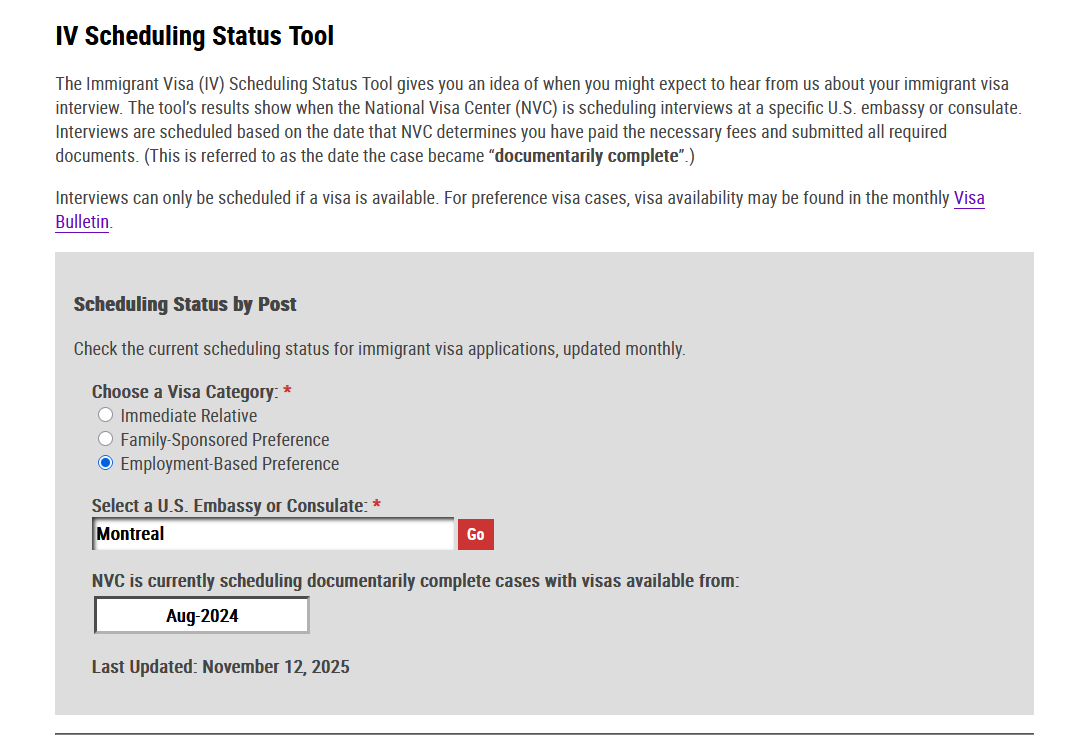Click the Check the current scheduling status sentence
The width and height of the screenshot is (1075, 740).
click(x=379, y=350)
